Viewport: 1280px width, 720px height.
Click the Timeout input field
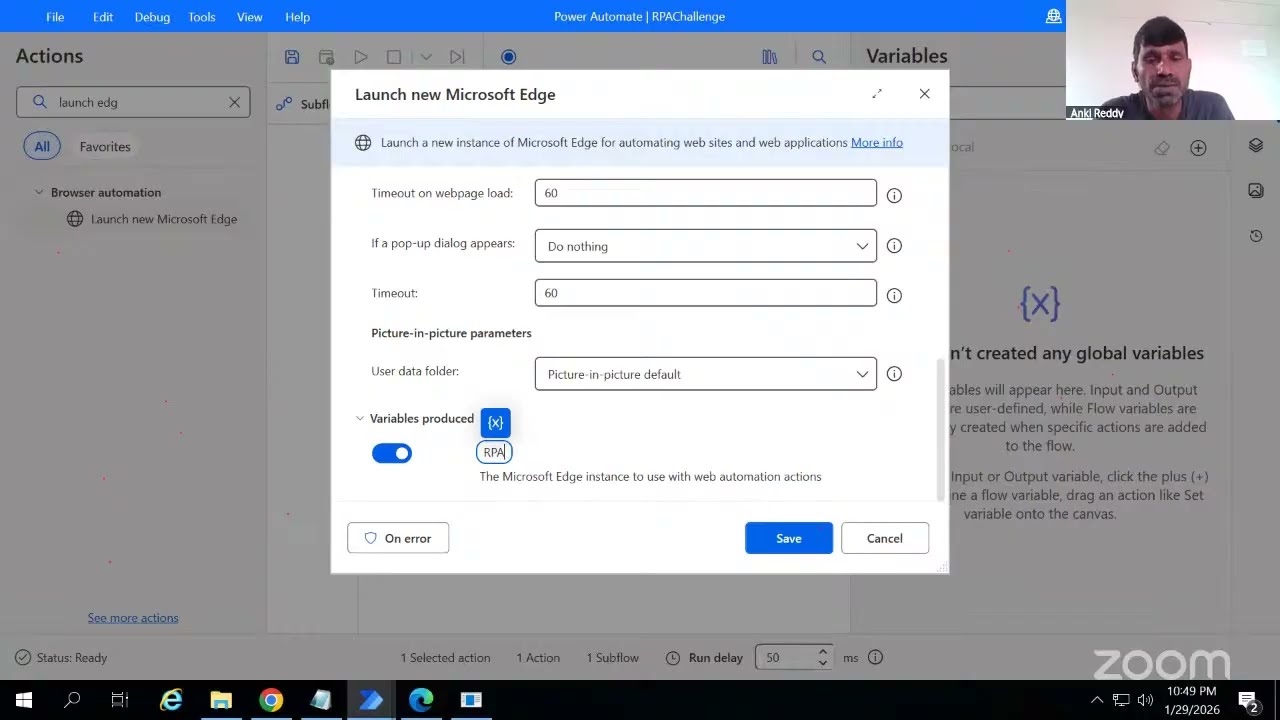705,293
